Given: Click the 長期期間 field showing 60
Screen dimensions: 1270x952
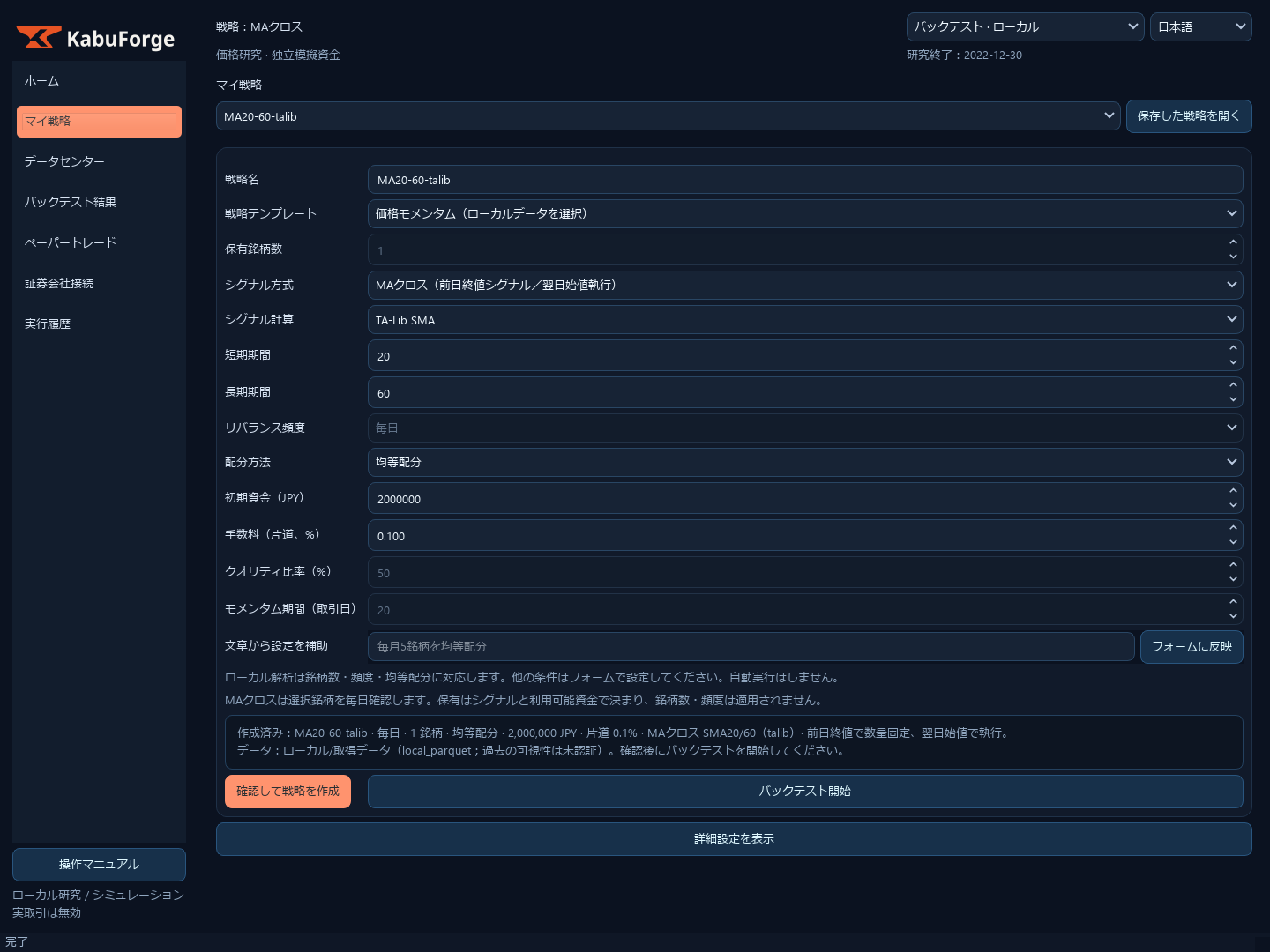Looking at the screenshot, I should tap(805, 393).
